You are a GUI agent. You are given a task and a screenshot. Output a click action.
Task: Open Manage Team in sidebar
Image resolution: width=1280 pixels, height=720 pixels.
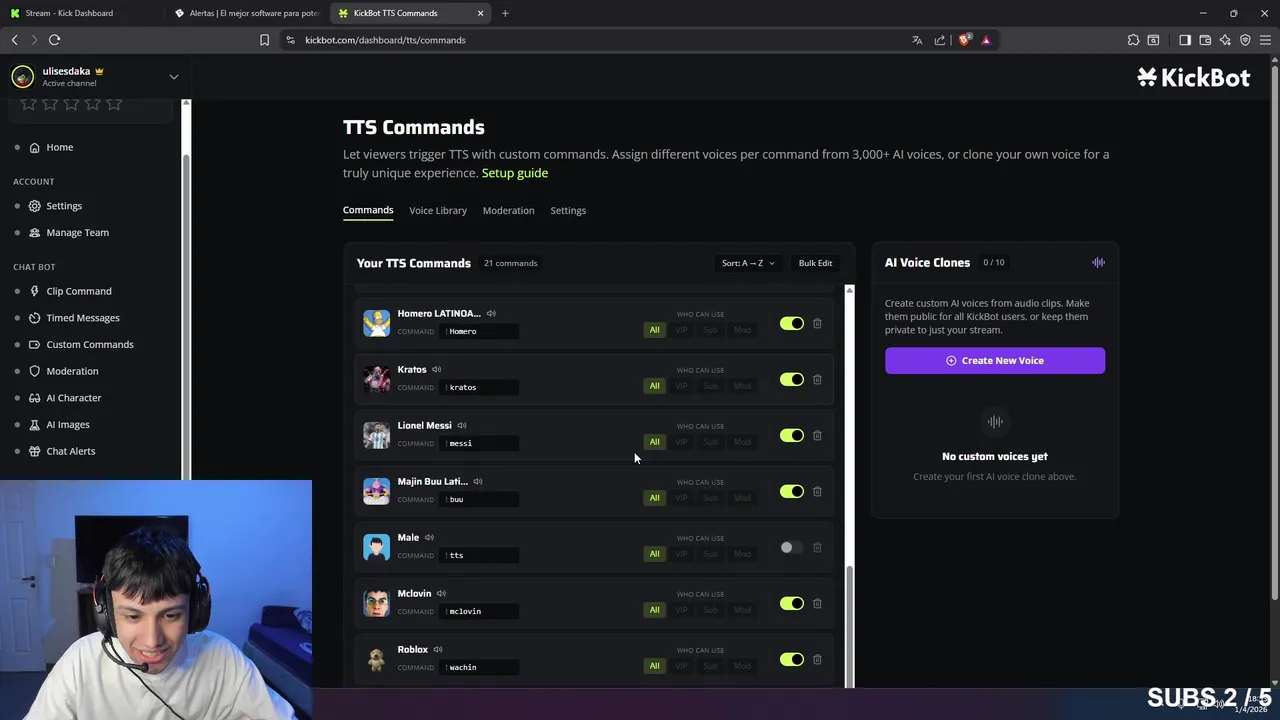pyautogui.click(x=77, y=233)
